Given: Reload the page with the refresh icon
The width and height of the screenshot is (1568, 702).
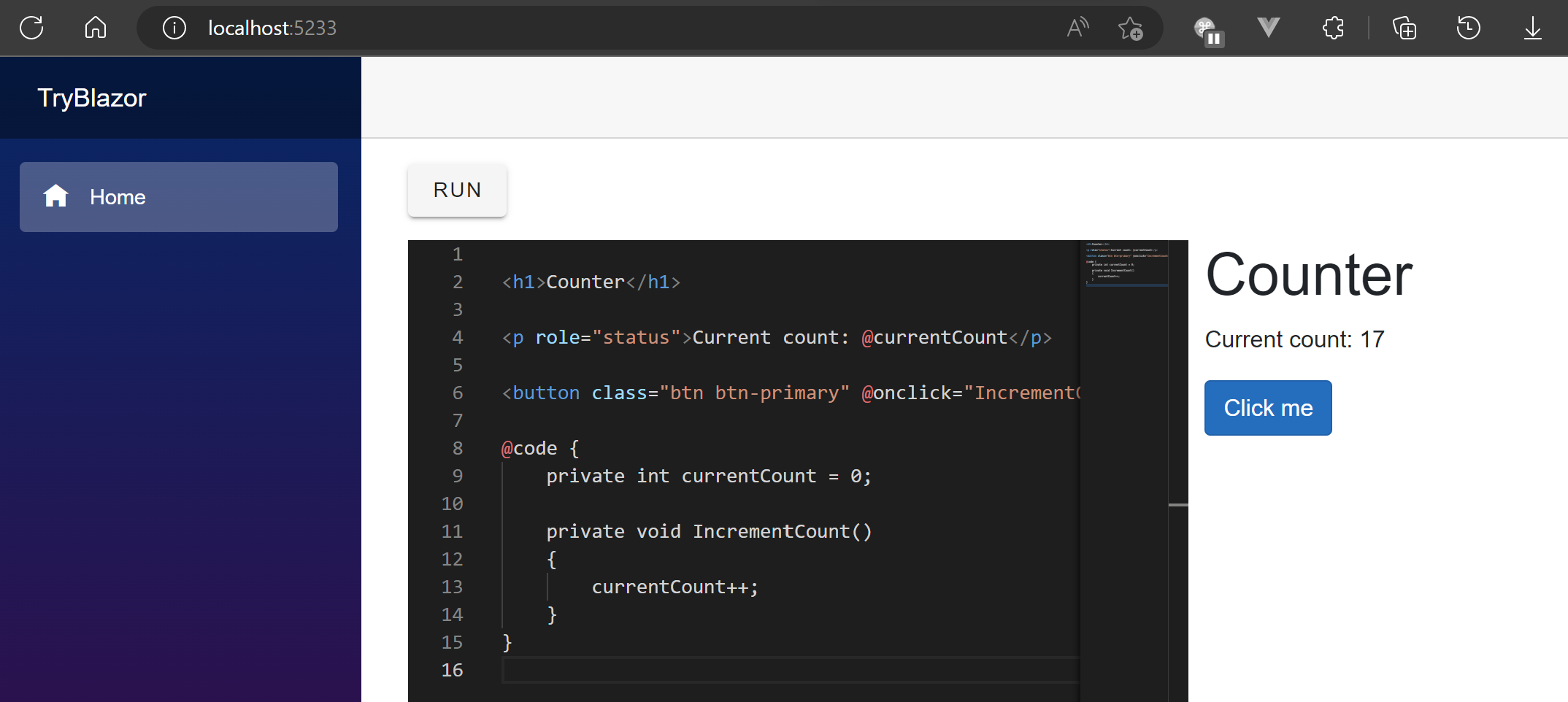Looking at the screenshot, I should pyautogui.click(x=31, y=27).
